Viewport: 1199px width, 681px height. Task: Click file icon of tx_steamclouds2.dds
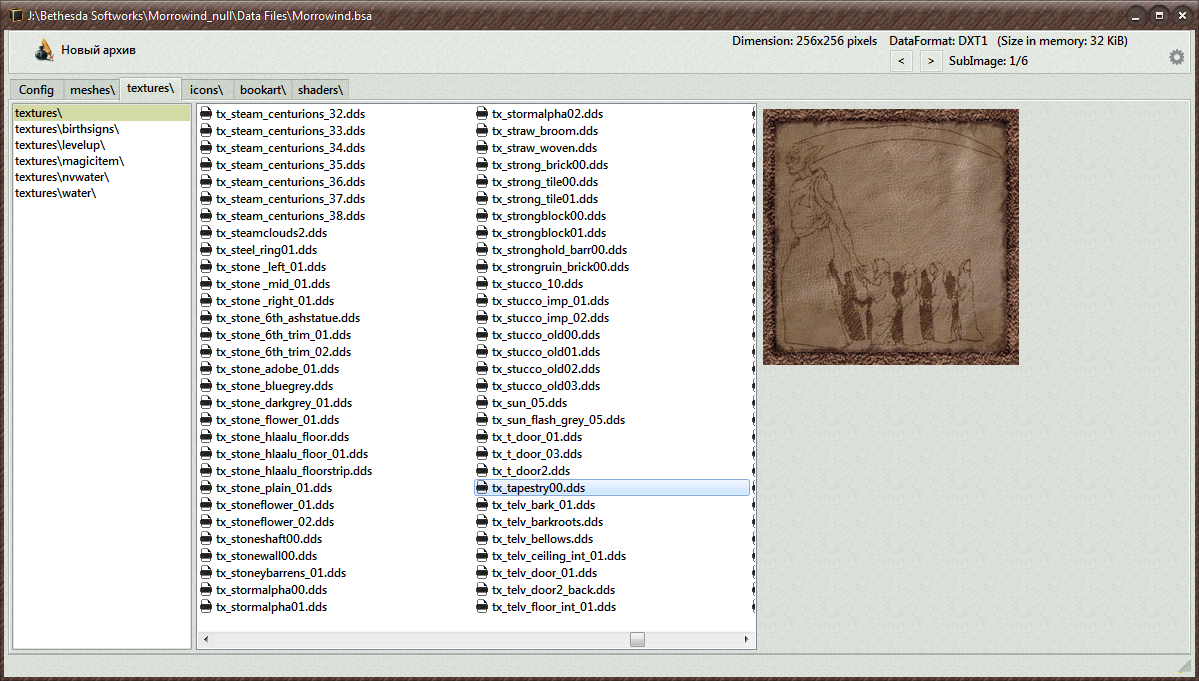coord(206,233)
